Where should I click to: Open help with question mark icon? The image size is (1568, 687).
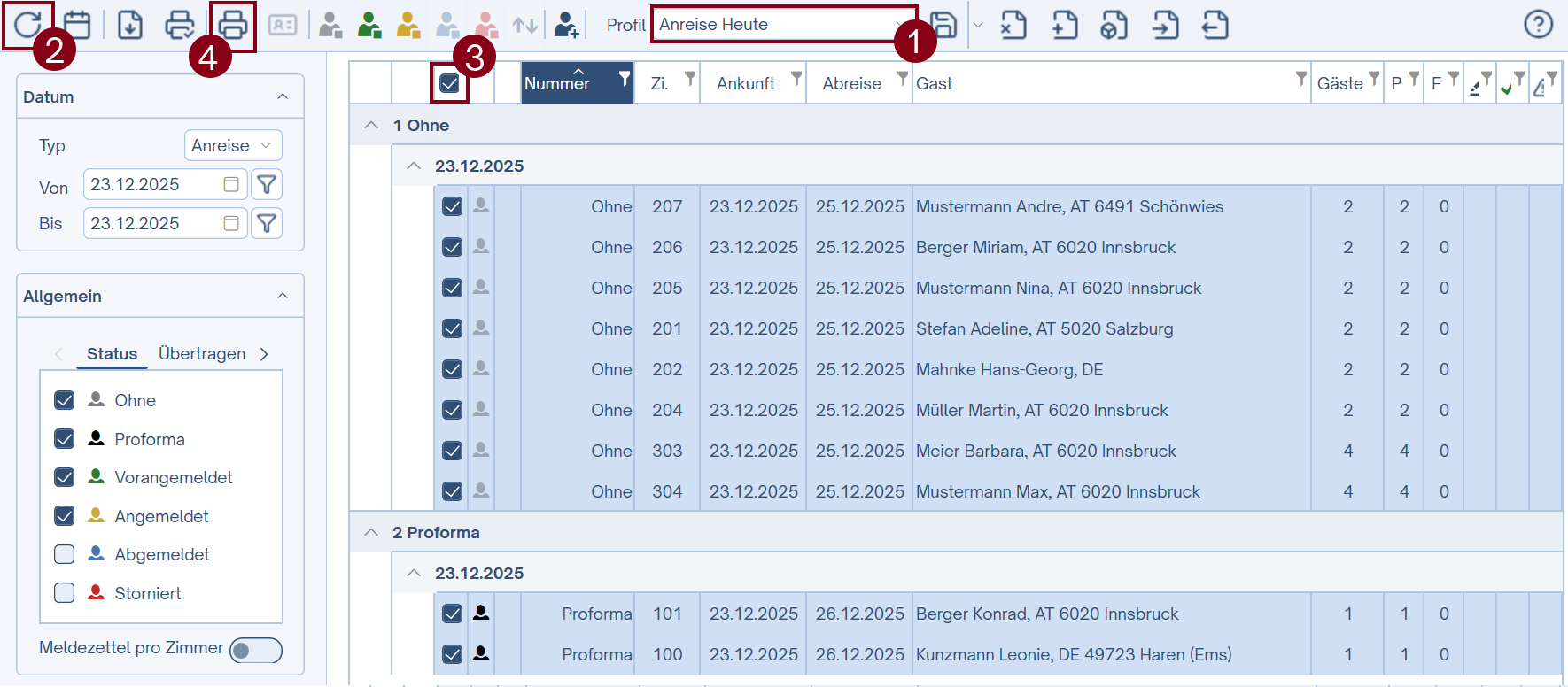coord(1539,24)
